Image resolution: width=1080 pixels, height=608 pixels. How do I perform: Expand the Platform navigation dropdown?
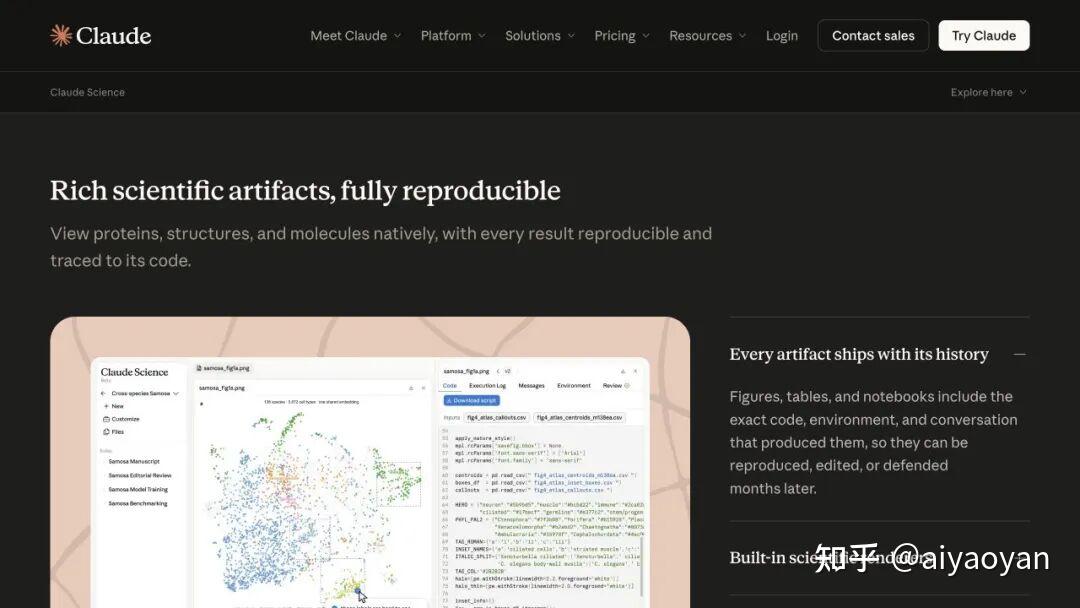pyautogui.click(x=453, y=36)
